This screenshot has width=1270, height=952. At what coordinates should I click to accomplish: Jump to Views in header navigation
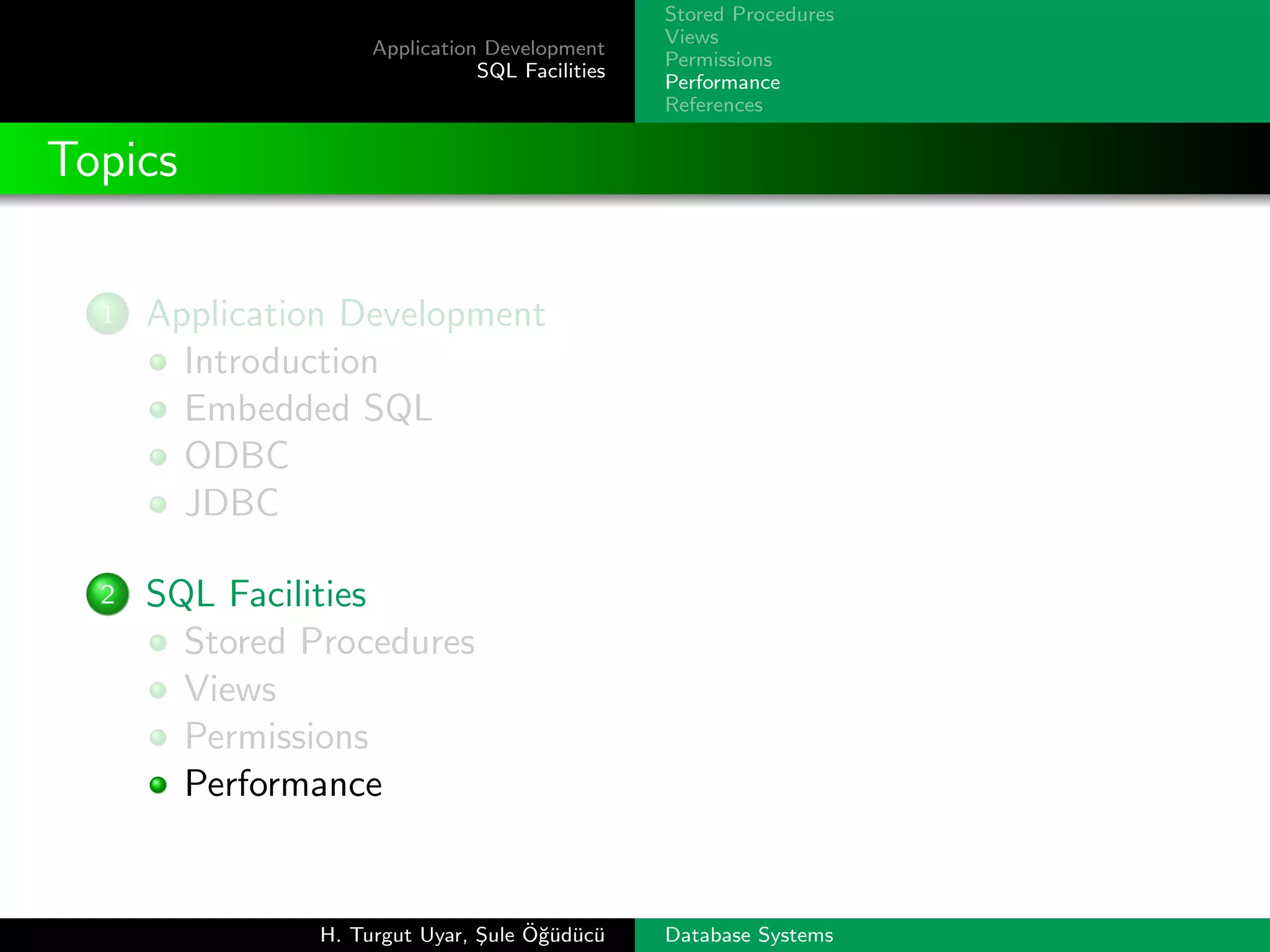(x=691, y=37)
